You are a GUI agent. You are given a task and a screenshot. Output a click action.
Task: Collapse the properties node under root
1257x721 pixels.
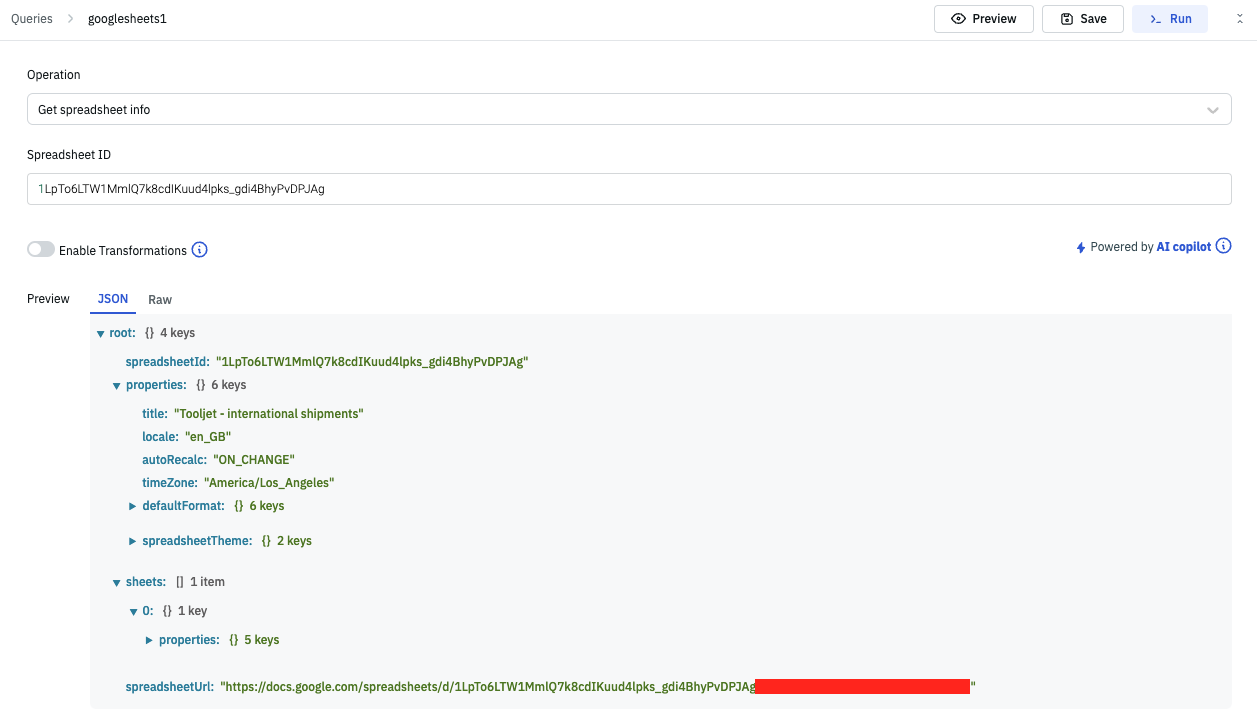click(117, 385)
